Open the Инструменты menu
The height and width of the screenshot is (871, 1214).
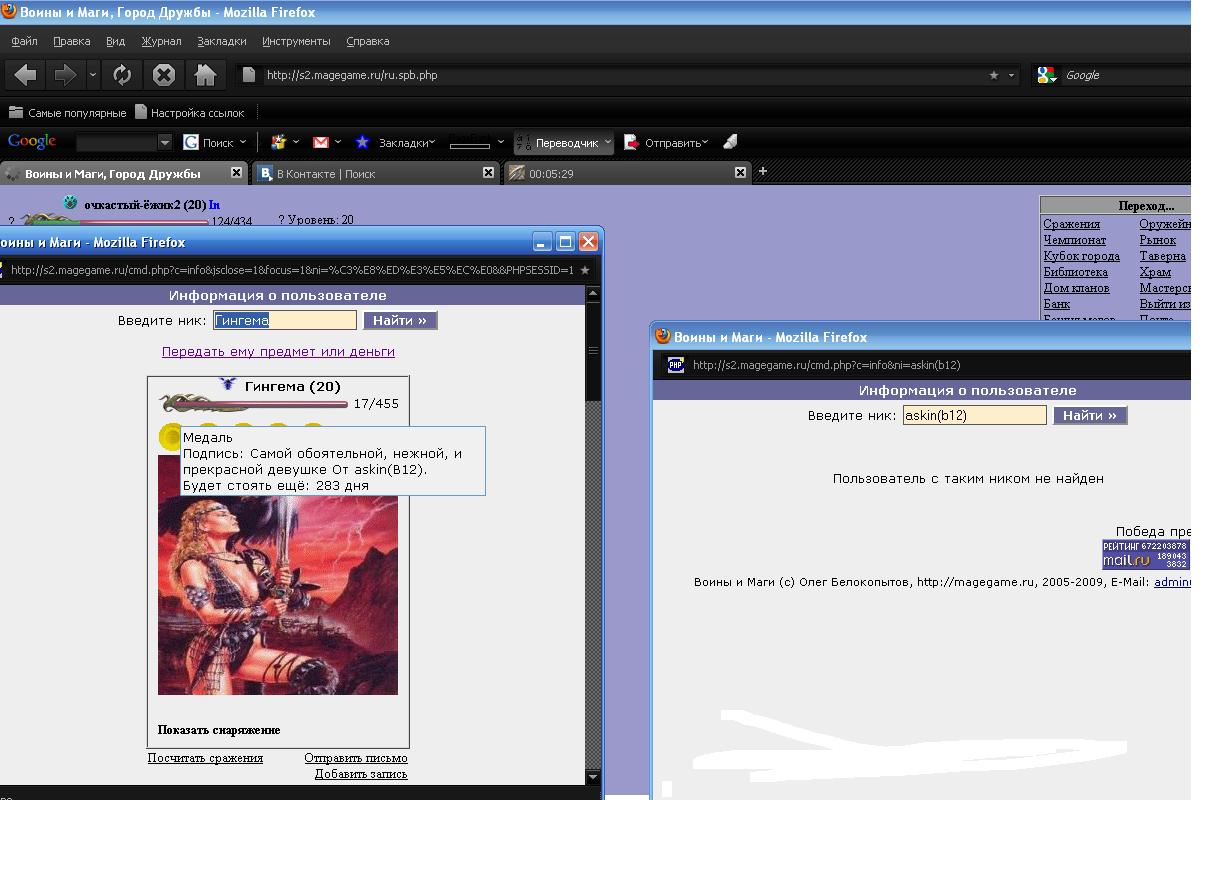296,41
